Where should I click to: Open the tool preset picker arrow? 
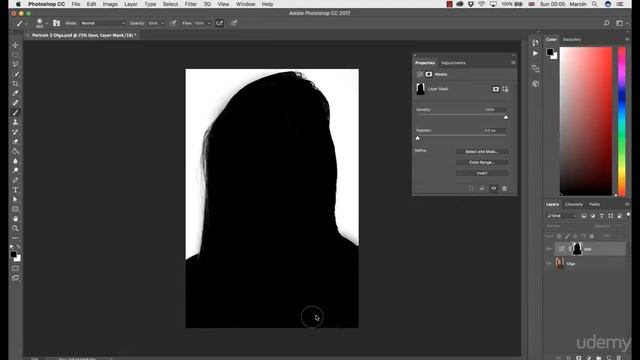[x=27, y=24]
